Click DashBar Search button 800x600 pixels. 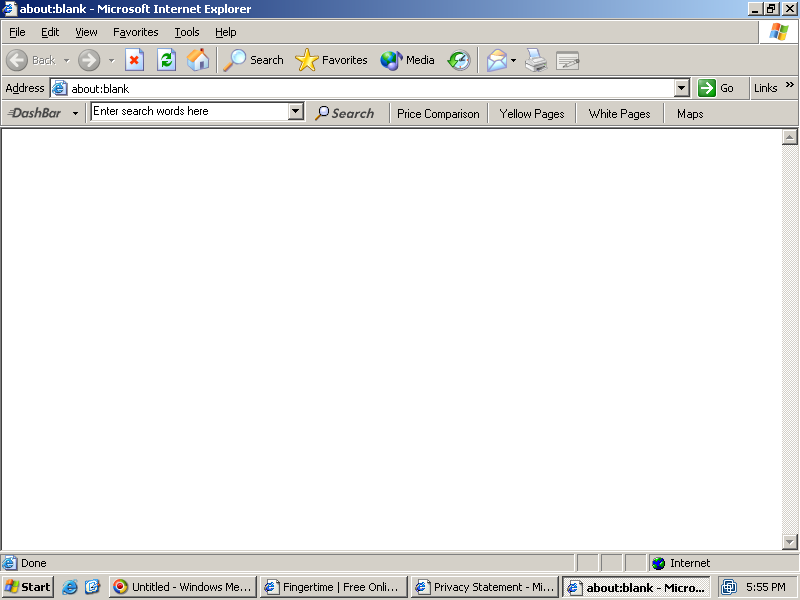tap(344, 113)
